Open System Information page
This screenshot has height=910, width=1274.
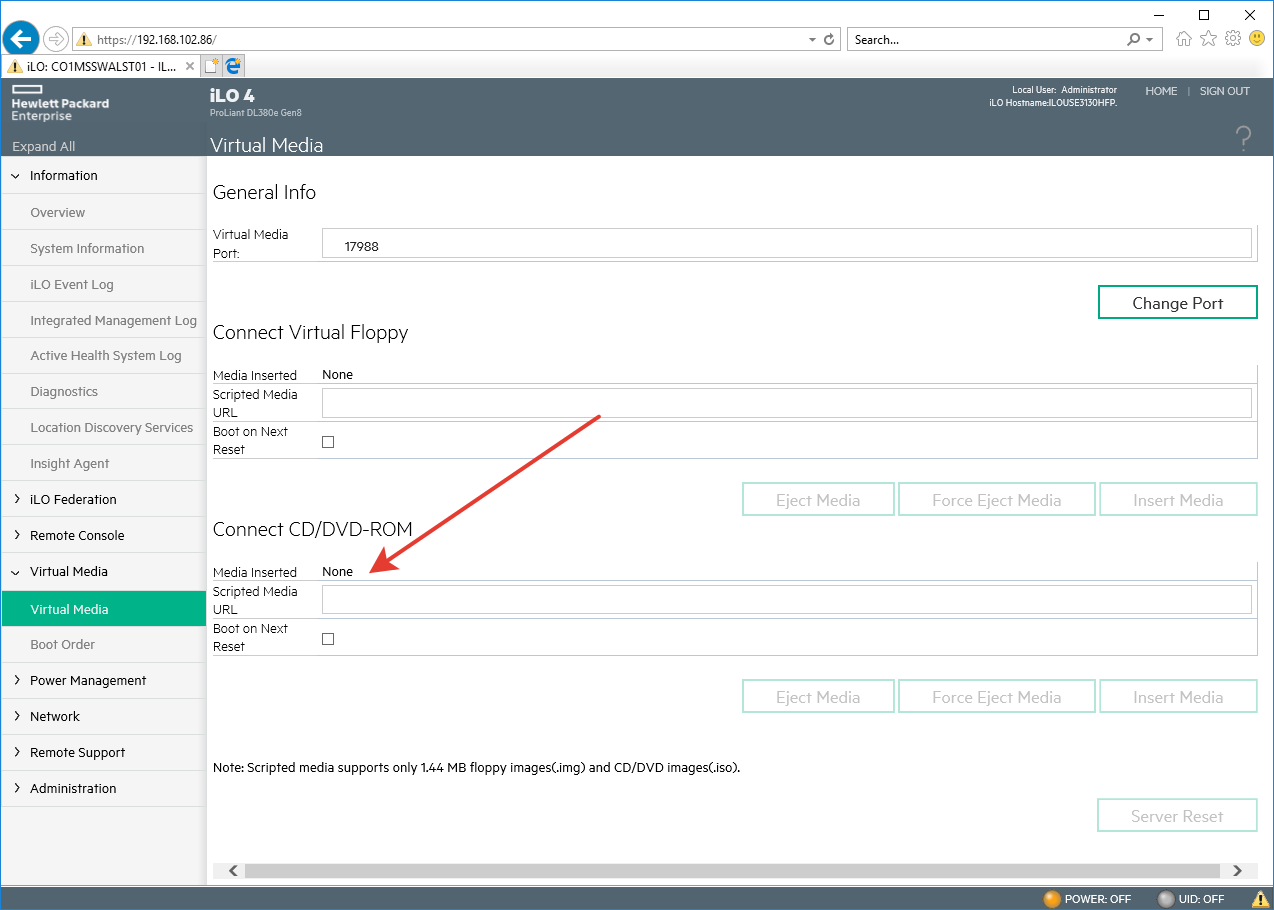87,248
